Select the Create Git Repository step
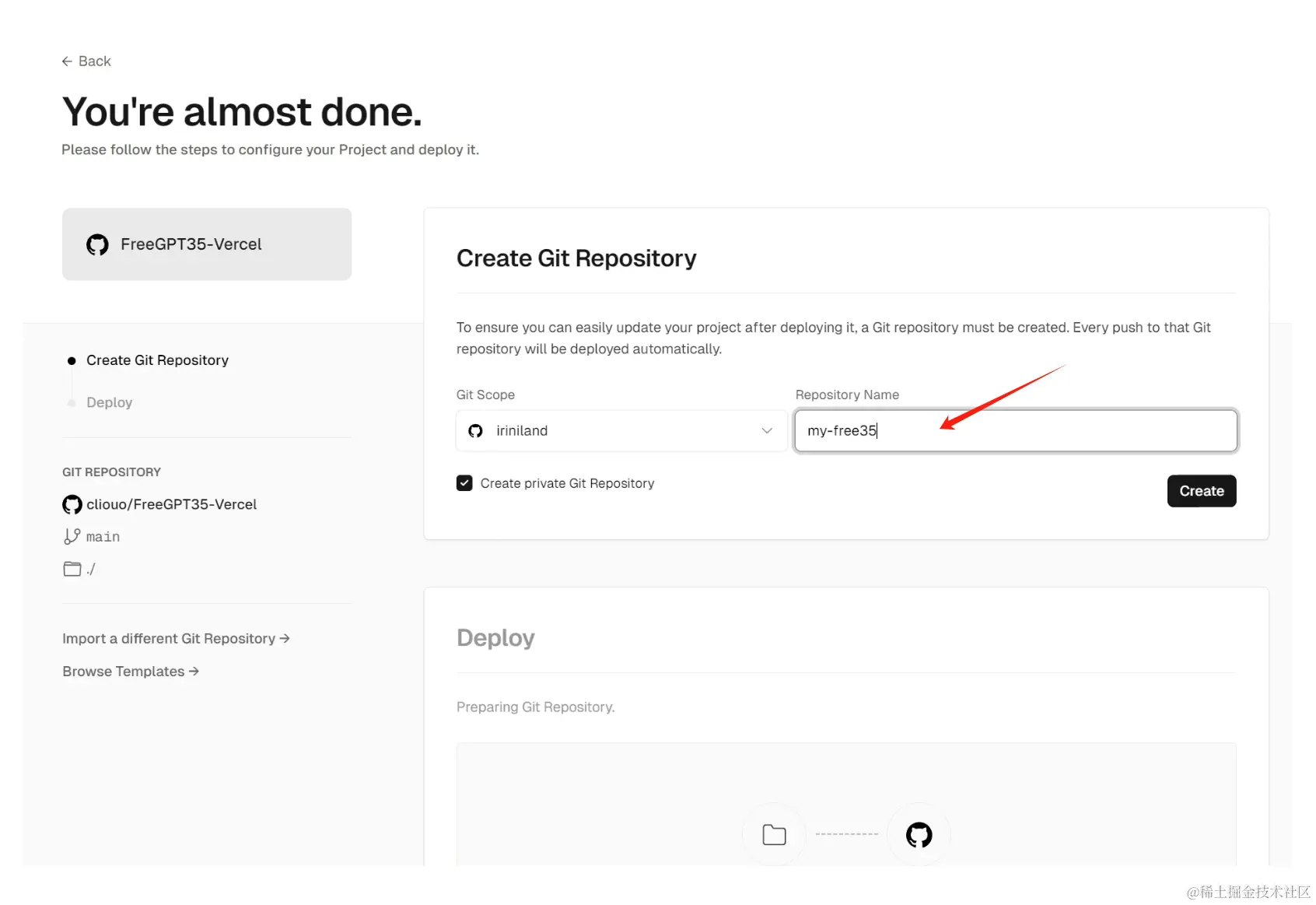 click(x=157, y=360)
